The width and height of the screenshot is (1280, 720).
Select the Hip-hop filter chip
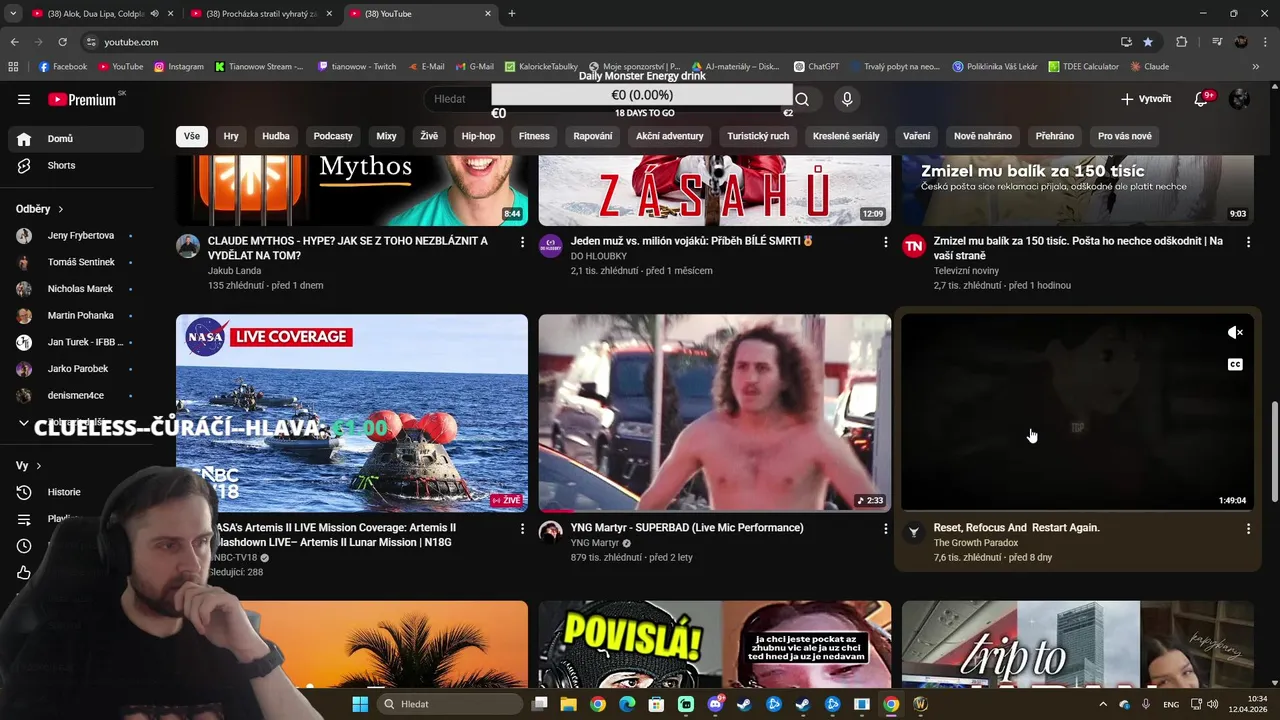[x=478, y=136]
